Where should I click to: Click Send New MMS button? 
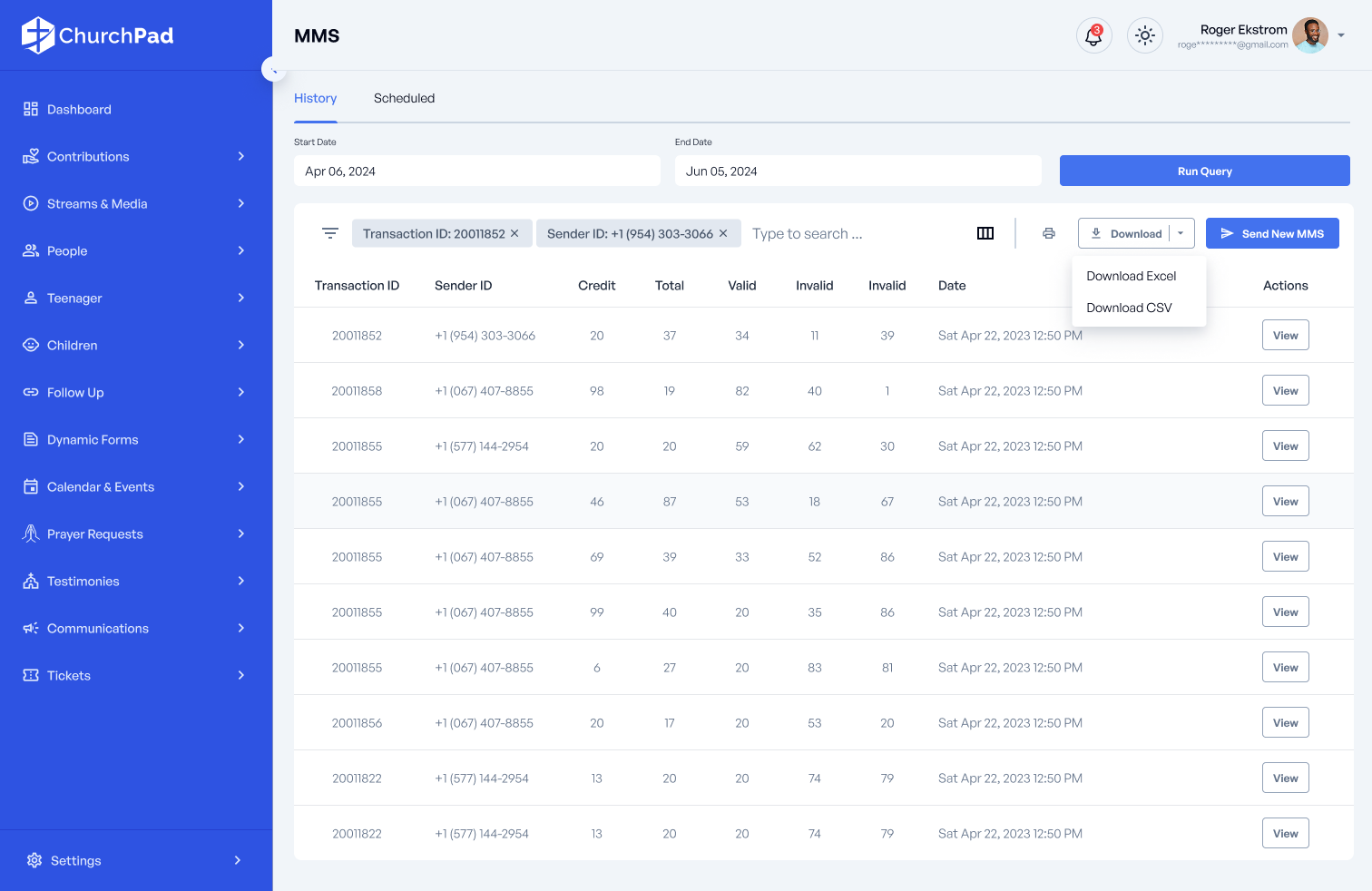tap(1272, 234)
